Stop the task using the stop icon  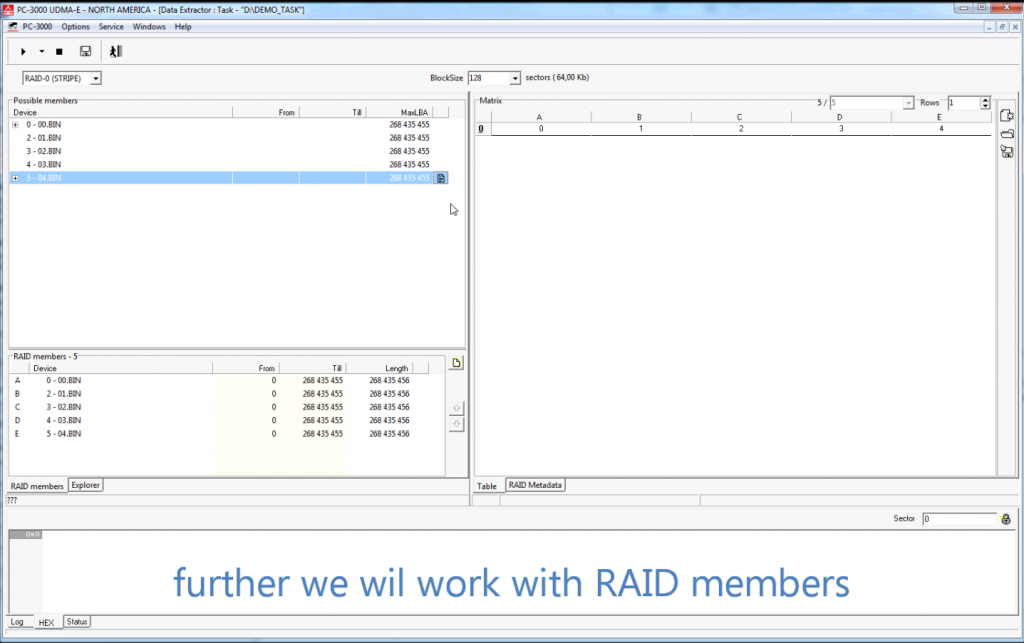(57, 51)
